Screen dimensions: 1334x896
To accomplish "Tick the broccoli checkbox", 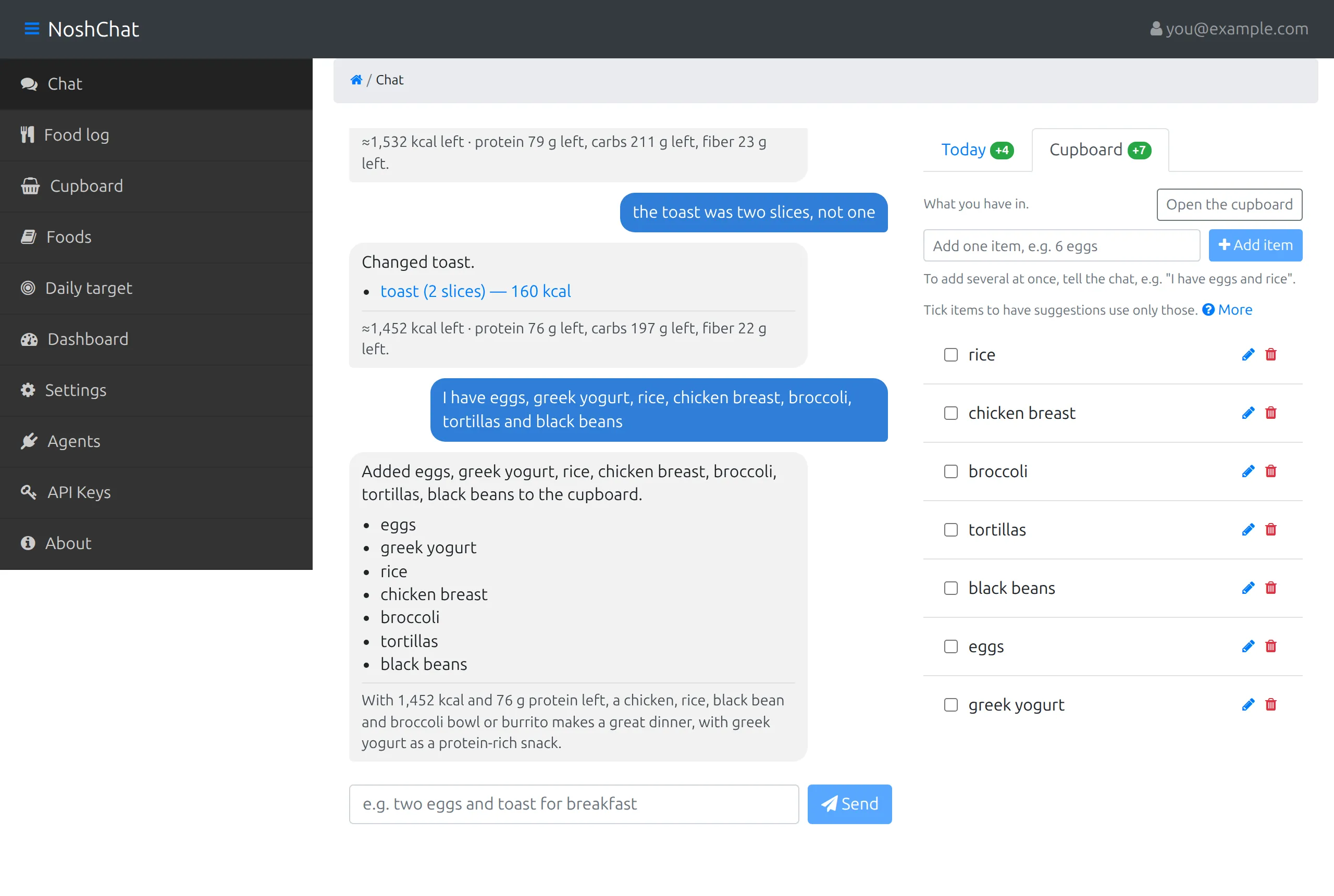I will click(x=951, y=471).
